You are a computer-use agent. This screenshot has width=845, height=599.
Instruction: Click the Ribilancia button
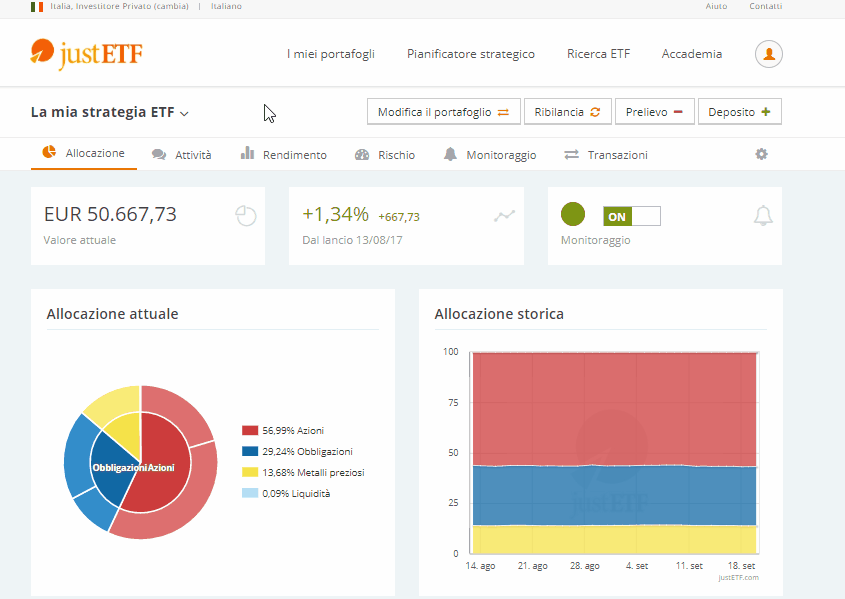click(567, 112)
